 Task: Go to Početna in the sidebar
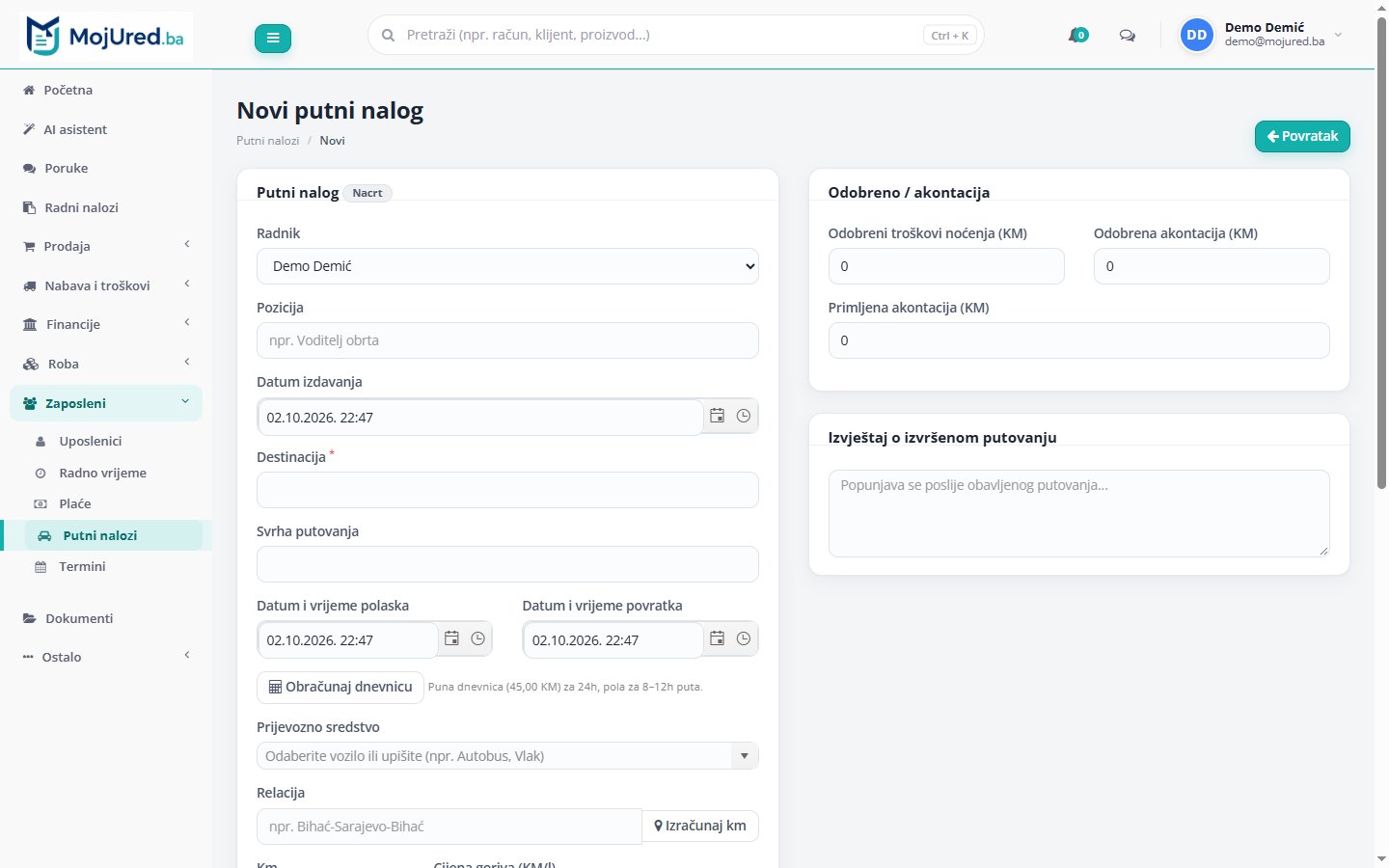(x=106, y=90)
